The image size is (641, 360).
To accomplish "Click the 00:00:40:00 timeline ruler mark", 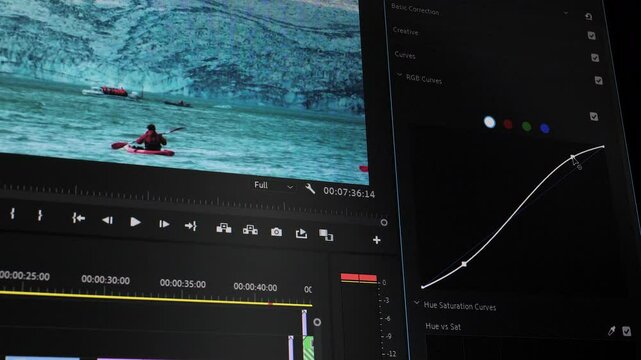I will click(256, 287).
